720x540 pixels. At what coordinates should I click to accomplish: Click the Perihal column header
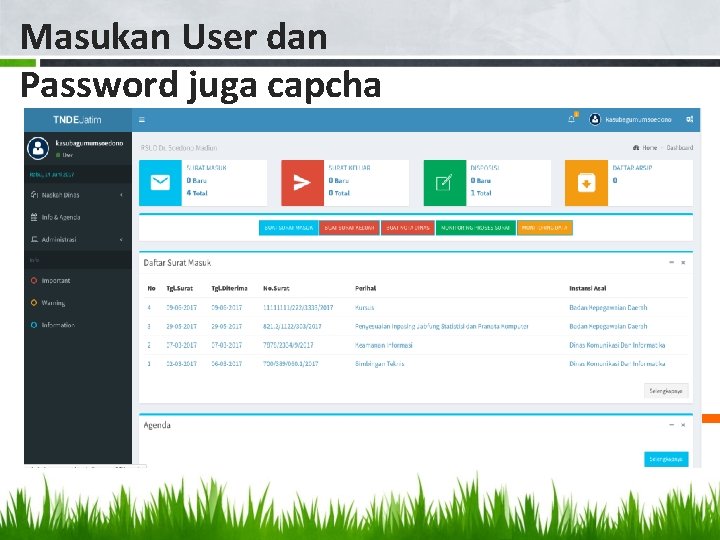(x=366, y=288)
